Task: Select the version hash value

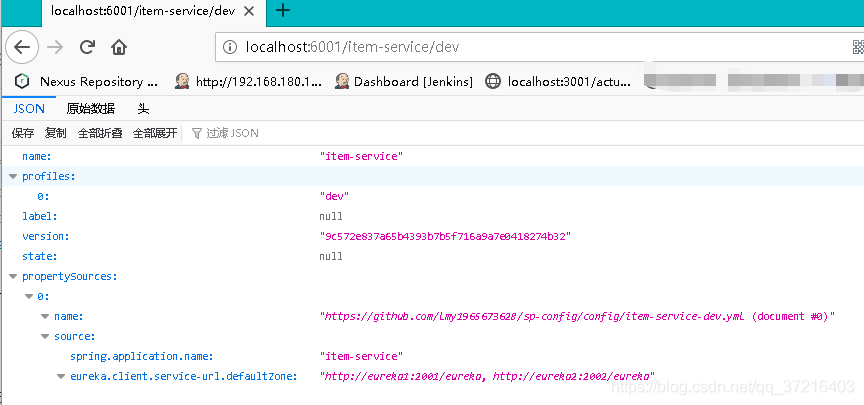Action: [445, 236]
